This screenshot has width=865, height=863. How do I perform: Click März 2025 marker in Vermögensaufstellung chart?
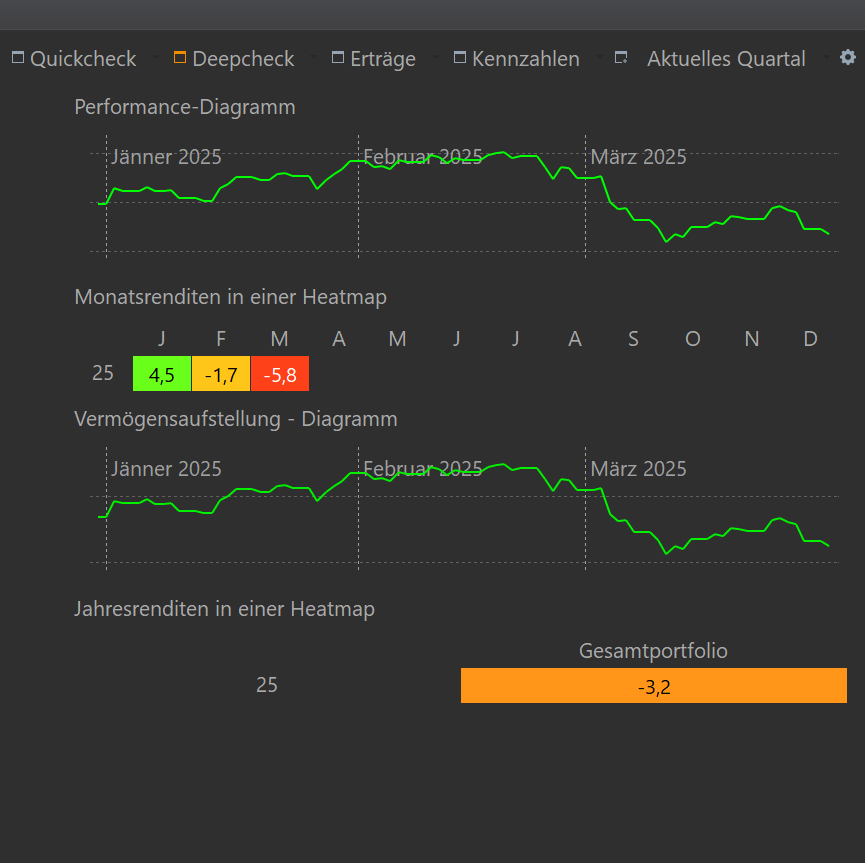[638, 469]
